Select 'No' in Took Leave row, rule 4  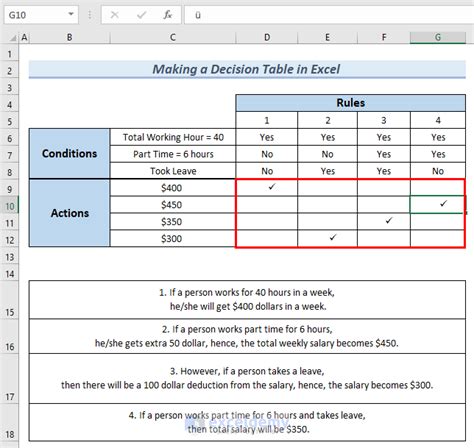pos(438,171)
